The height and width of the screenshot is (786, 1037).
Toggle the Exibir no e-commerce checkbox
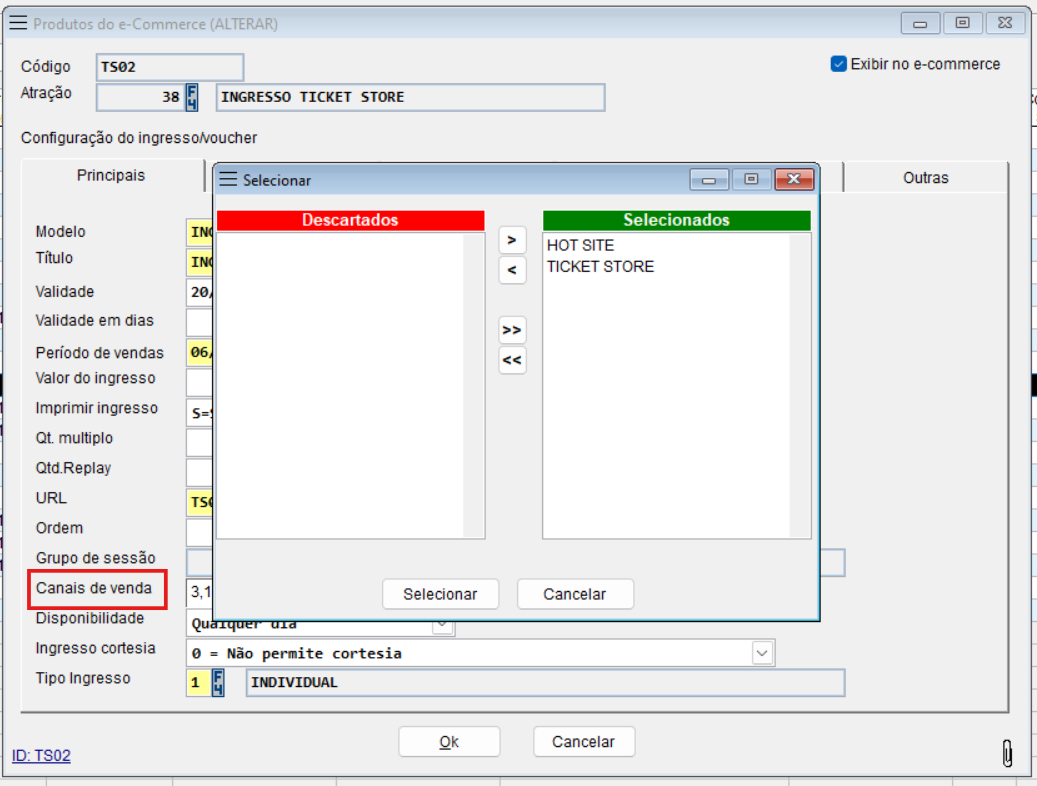point(839,64)
